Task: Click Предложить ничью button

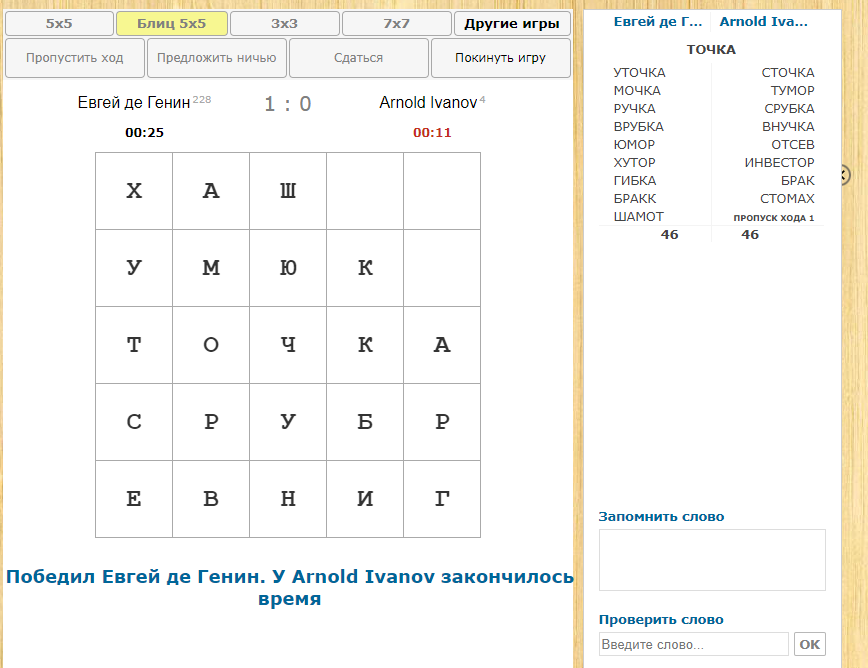Action: click(216, 58)
